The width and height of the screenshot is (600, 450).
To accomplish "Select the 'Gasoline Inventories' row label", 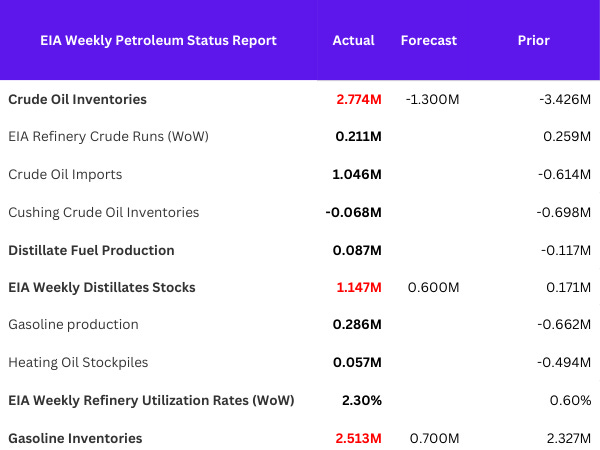I will tap(75, 438).
